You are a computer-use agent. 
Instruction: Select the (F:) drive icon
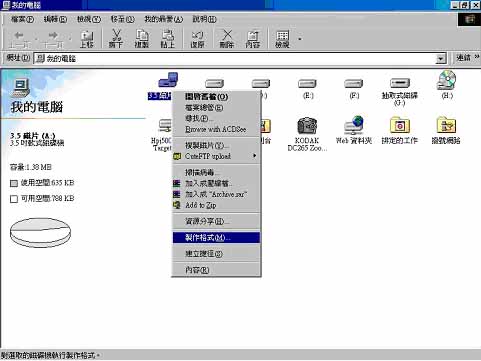(x=353, y=83)
